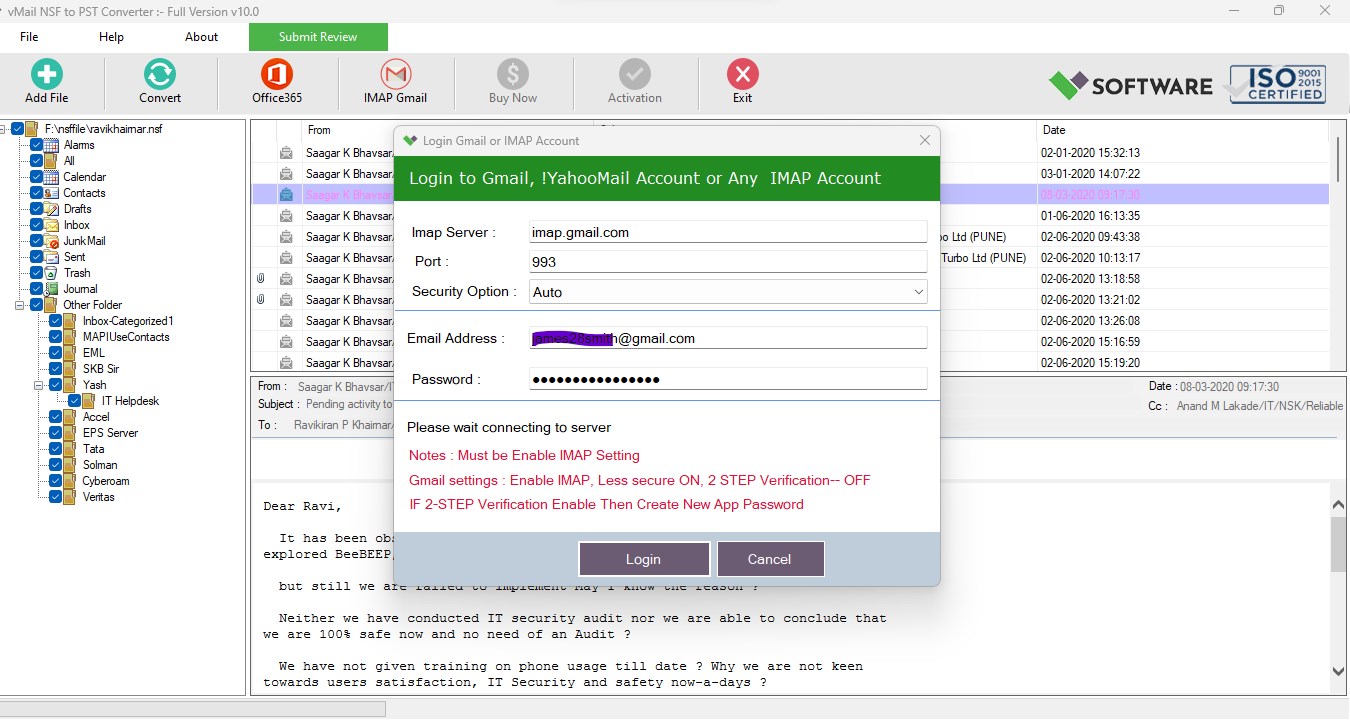The height and width of the screenshot is (720, 1350).
Task: Sort emails by the From column header
Action: pyautogui.click(x=319, y=130)
